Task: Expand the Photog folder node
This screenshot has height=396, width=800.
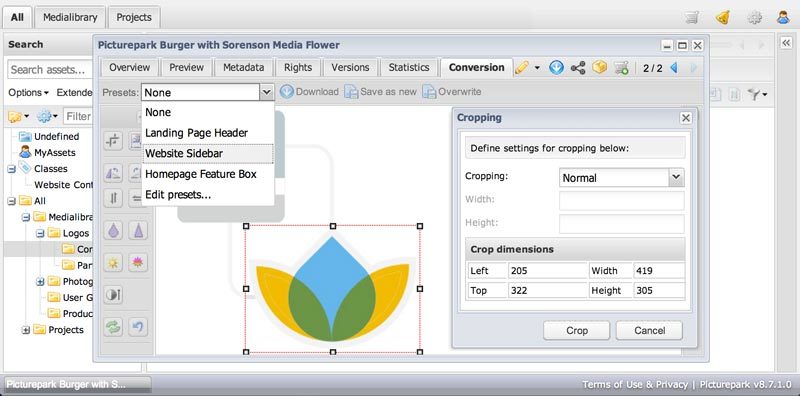Action: coord(40,282)
